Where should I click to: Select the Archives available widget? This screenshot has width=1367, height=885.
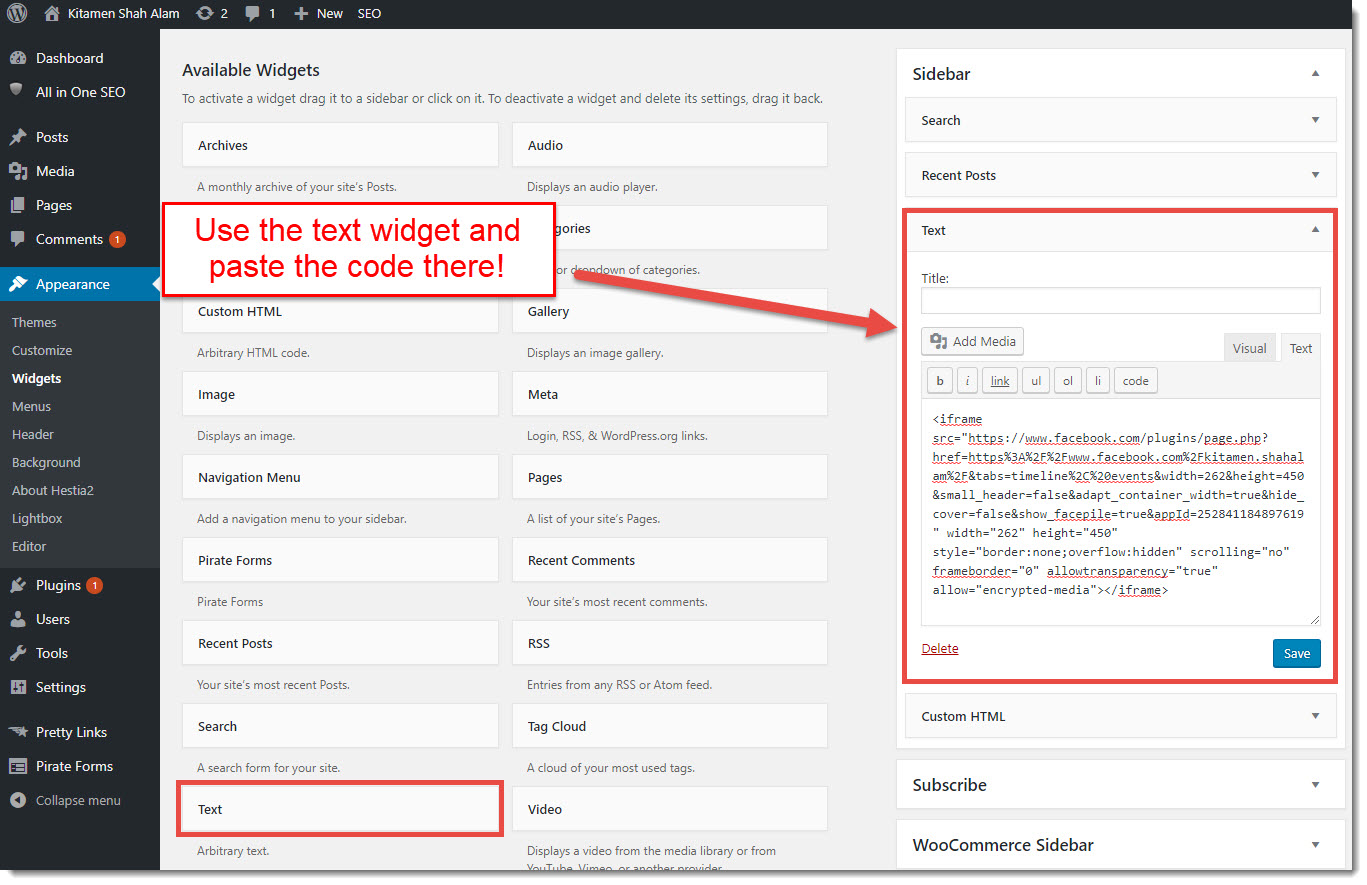pyautogui.click(x=340, y=145)
